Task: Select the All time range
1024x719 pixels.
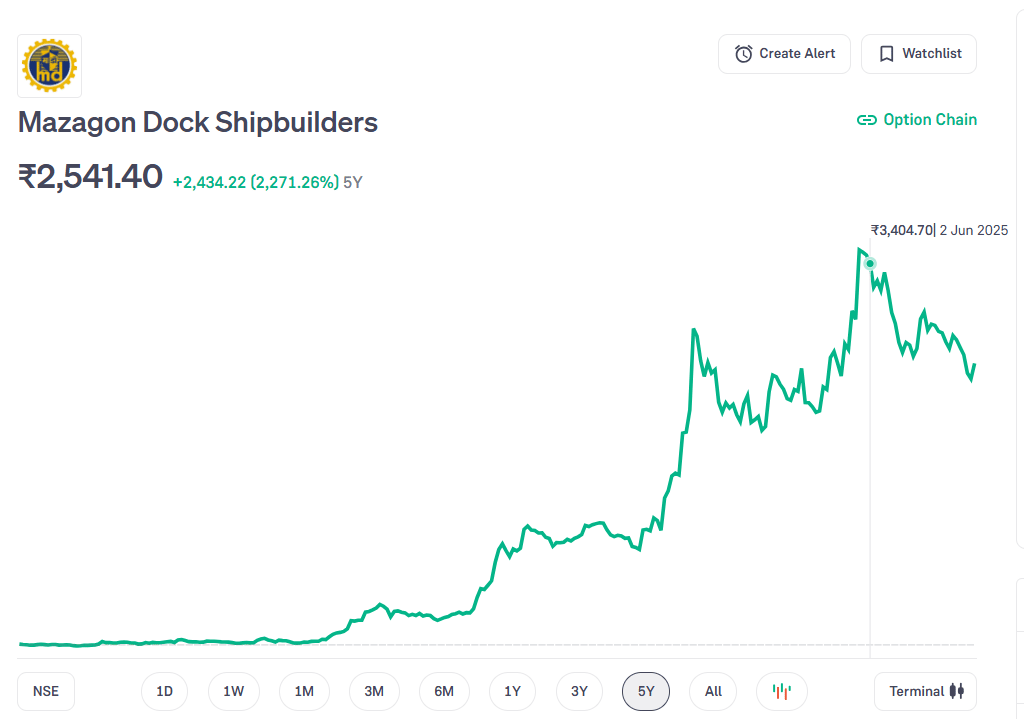Action: 713,691
